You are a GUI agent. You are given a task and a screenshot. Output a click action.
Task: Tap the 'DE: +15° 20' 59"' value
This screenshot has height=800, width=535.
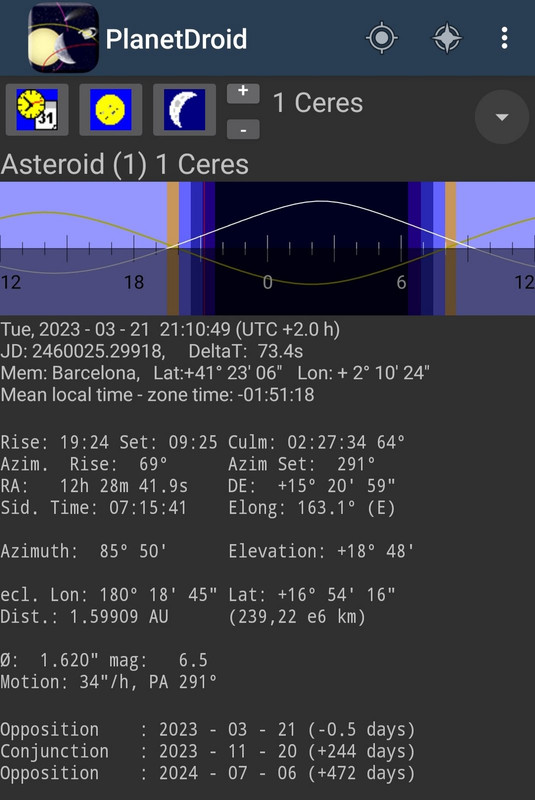[312, 486]
